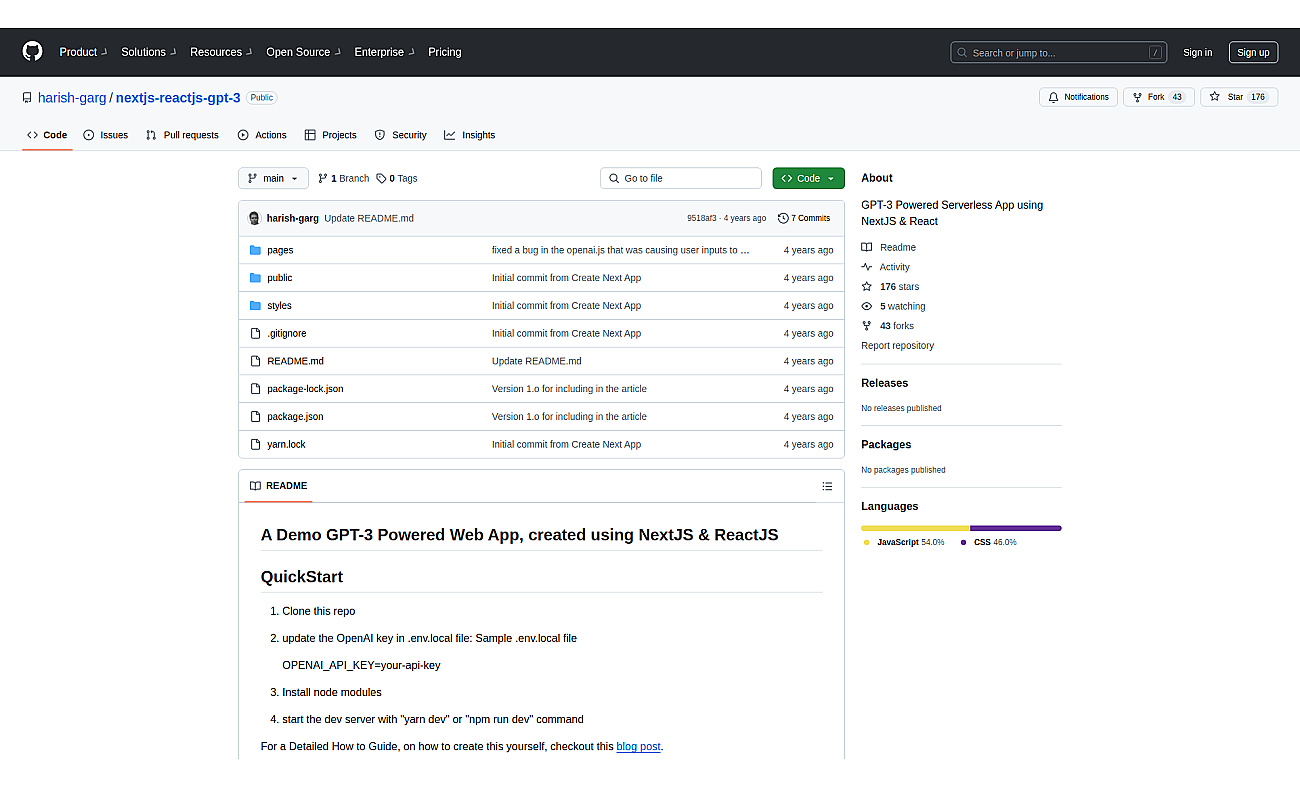The width and height of the screenshot is (1300, 788).
Task: Select the Code tab
Action: point(47,135)
